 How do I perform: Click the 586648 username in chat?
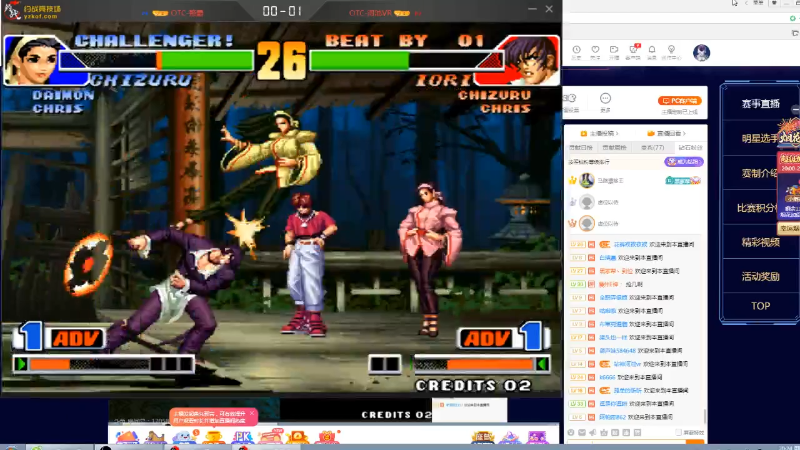coord(617,351)
